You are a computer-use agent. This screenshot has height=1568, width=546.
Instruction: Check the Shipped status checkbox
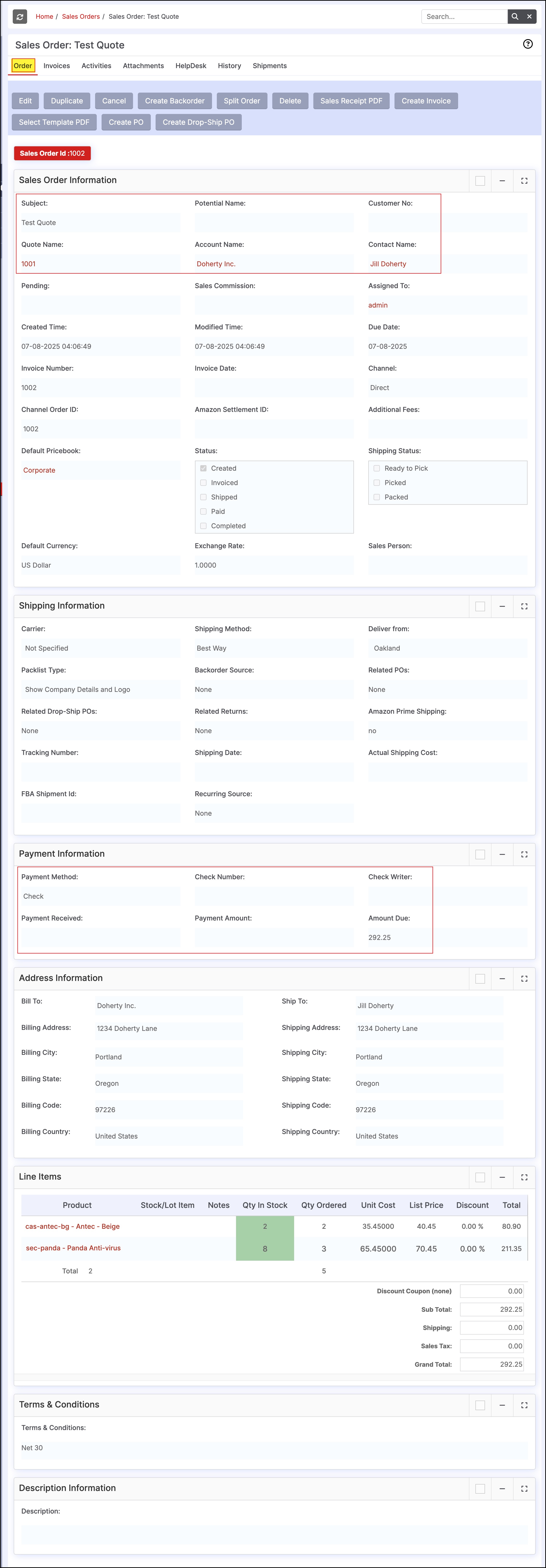point(204,497)
